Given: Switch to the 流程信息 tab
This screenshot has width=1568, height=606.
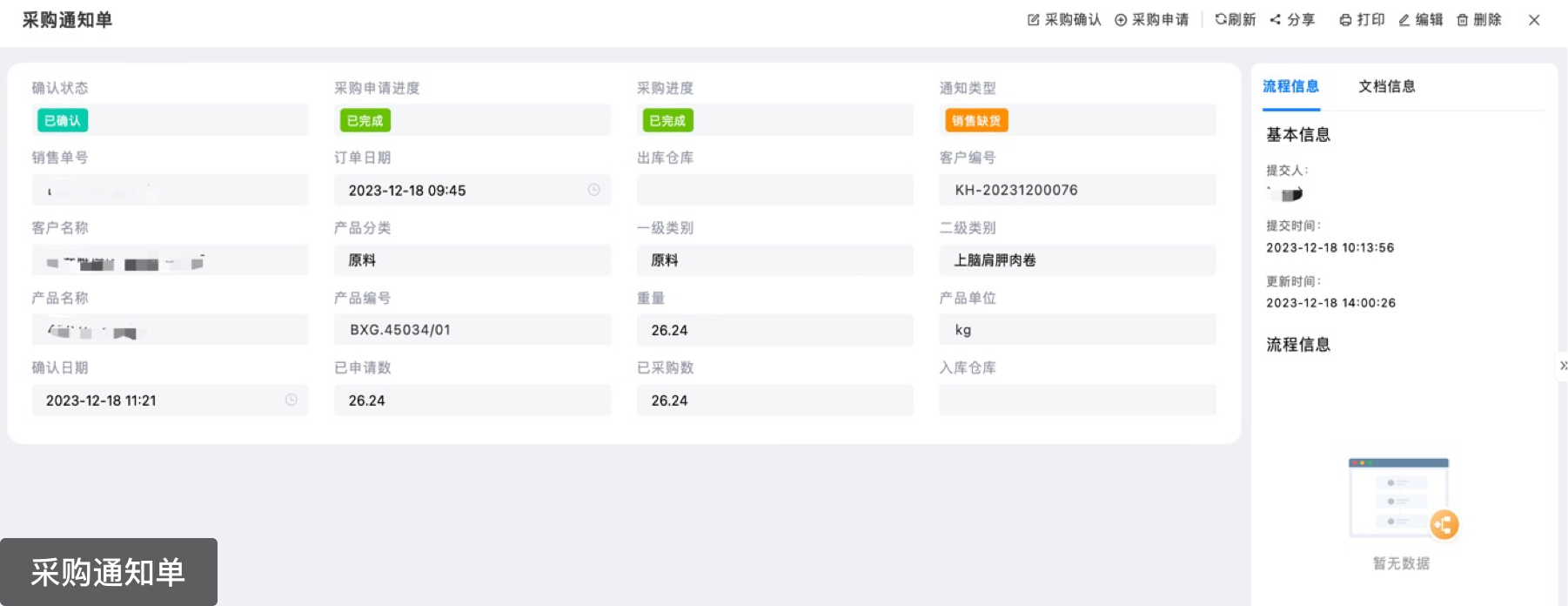Looking at the screenshot, I should pos(1290,86).
